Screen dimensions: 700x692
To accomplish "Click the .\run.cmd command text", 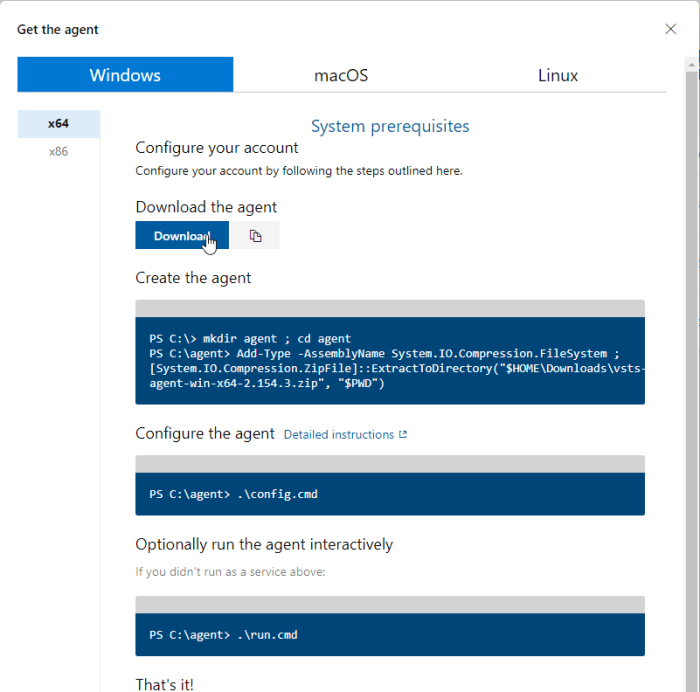I will pos(267,634).
